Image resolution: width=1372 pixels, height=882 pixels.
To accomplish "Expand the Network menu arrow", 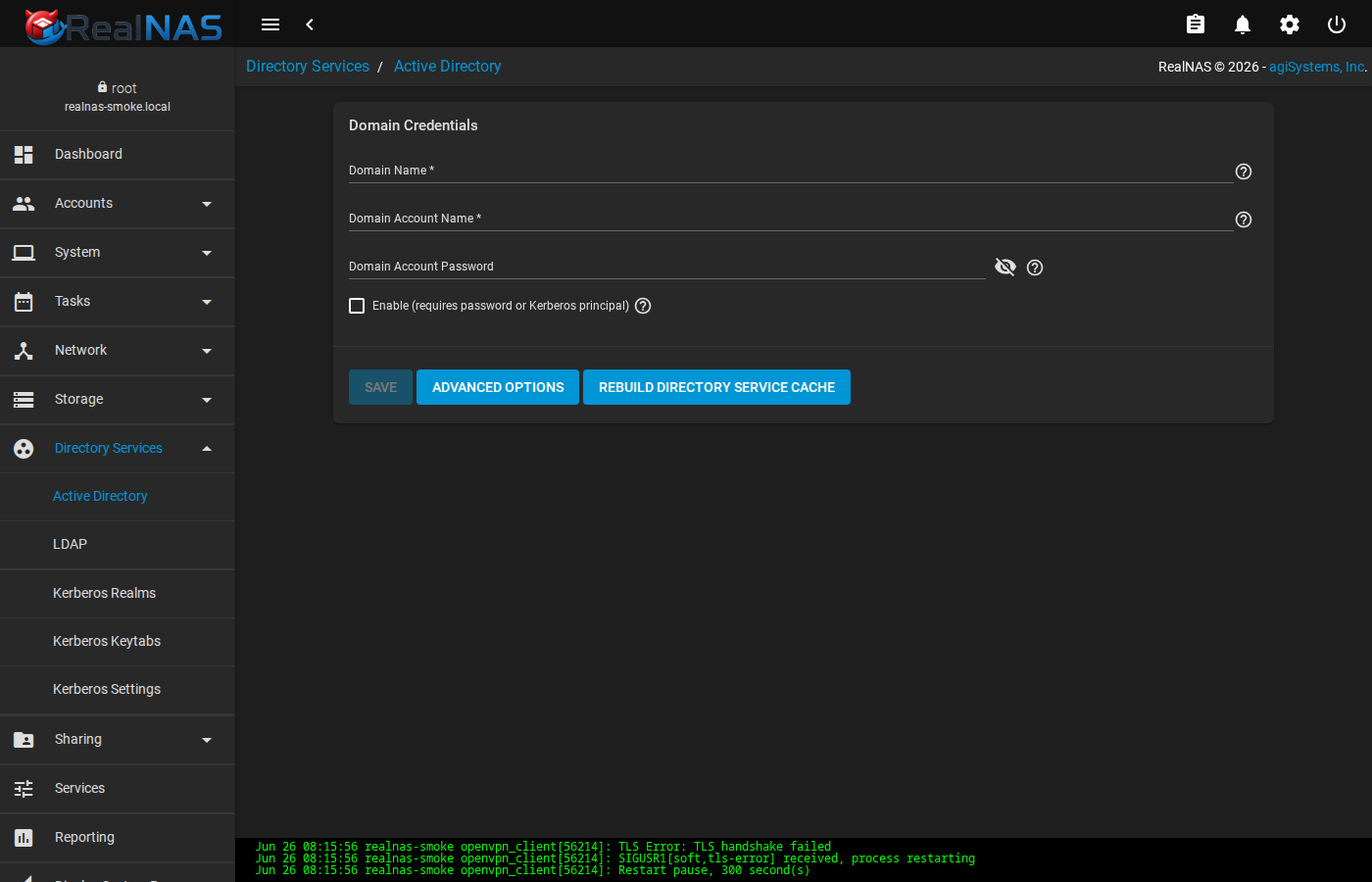I will pos(207,351).
